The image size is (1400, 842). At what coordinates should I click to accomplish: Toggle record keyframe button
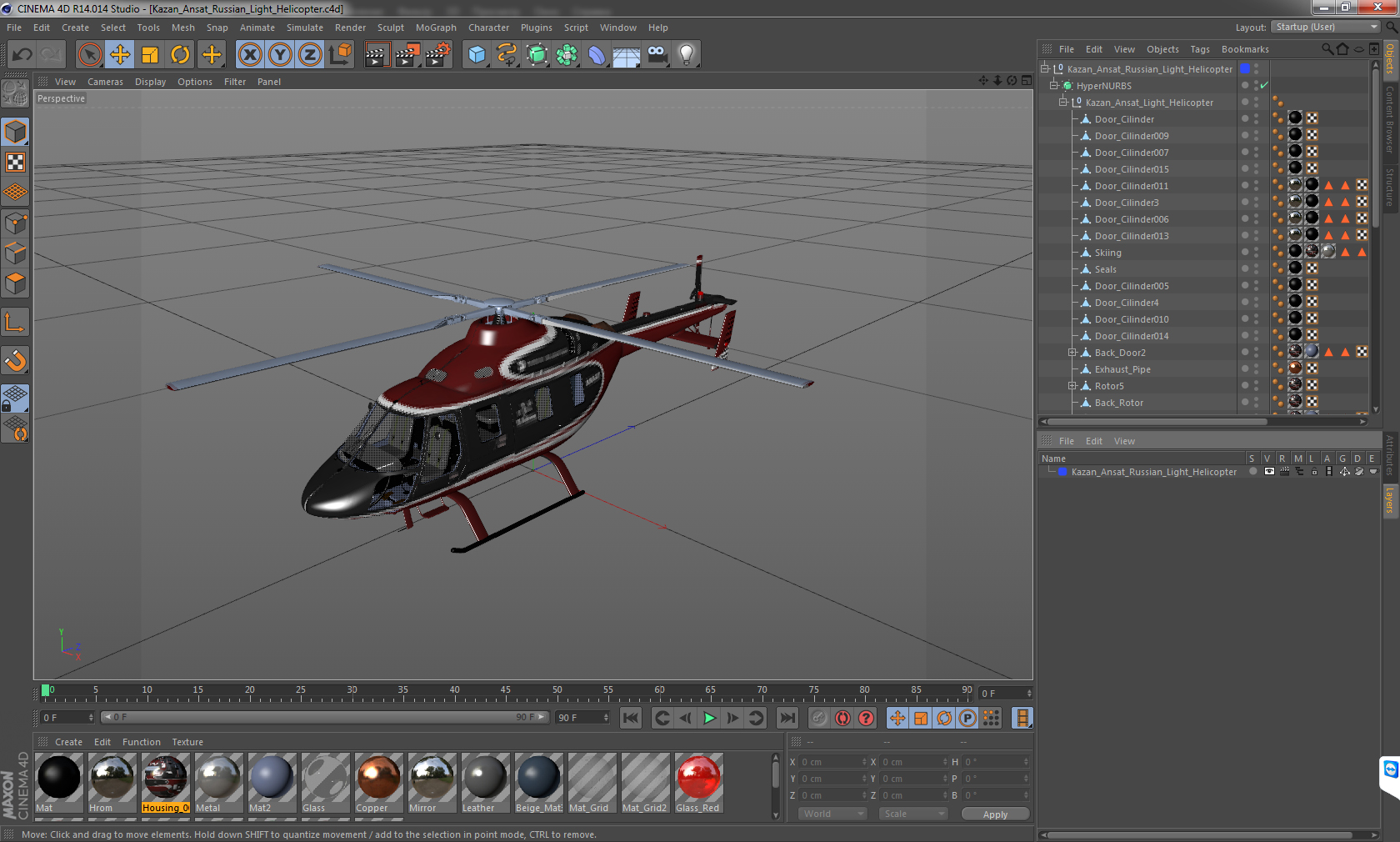pos(819,718)
